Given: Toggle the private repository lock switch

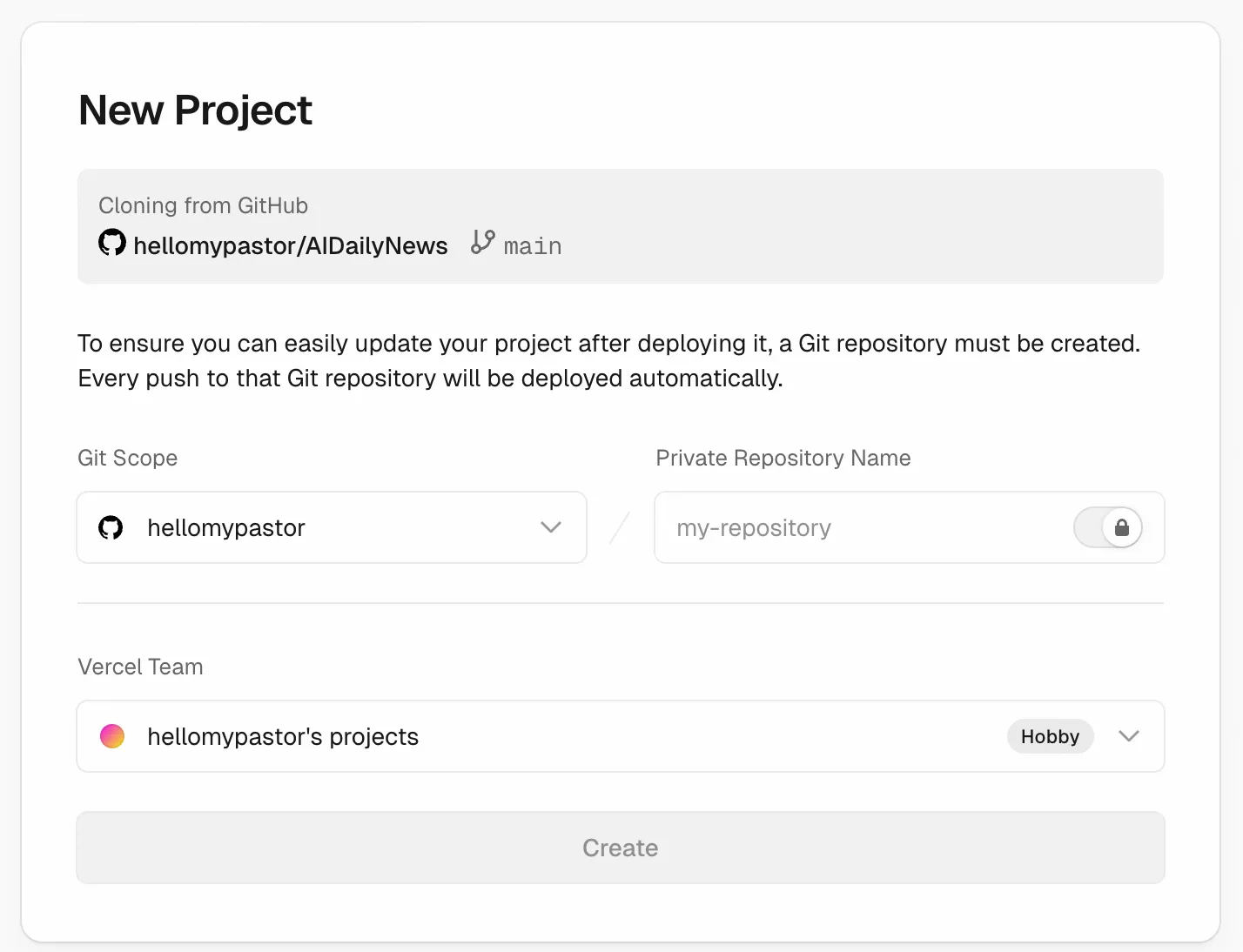Looking at the screenshot, I should pos(1107,527).
